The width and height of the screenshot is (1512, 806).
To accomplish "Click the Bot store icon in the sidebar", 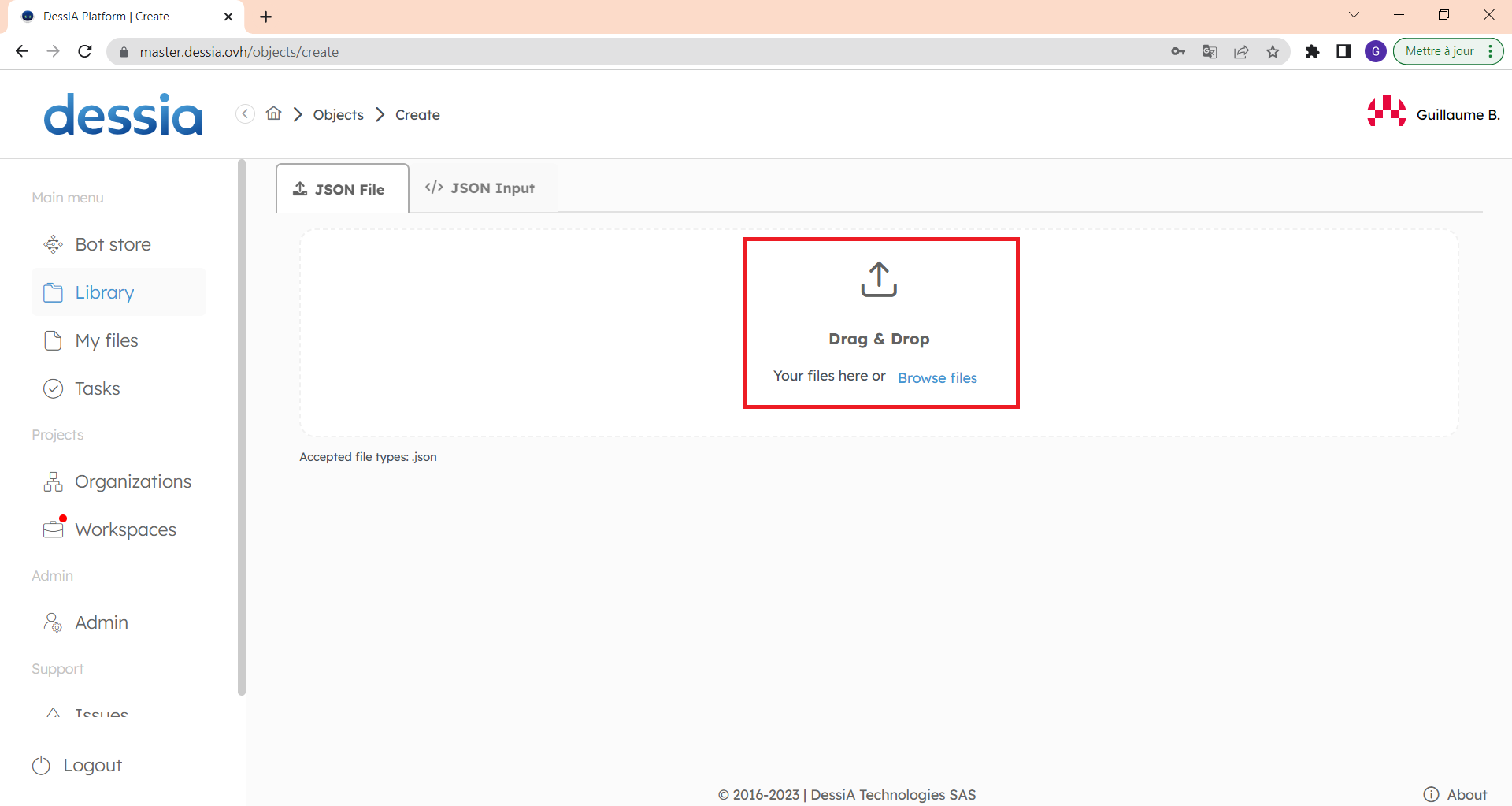I will pos(53,244).
